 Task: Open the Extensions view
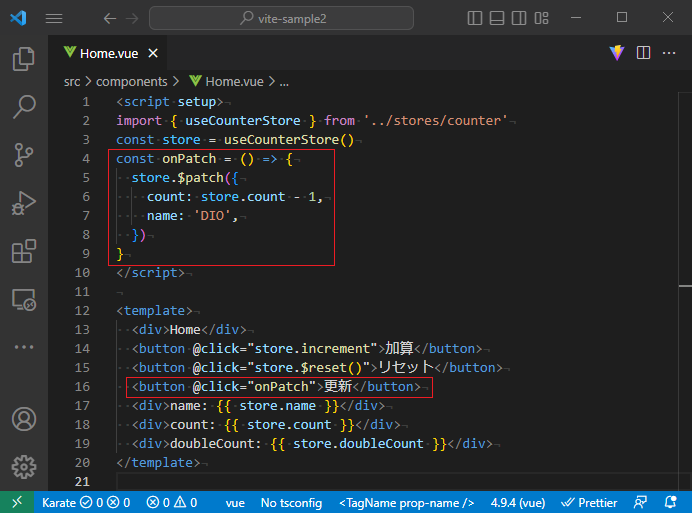point(24,251)
